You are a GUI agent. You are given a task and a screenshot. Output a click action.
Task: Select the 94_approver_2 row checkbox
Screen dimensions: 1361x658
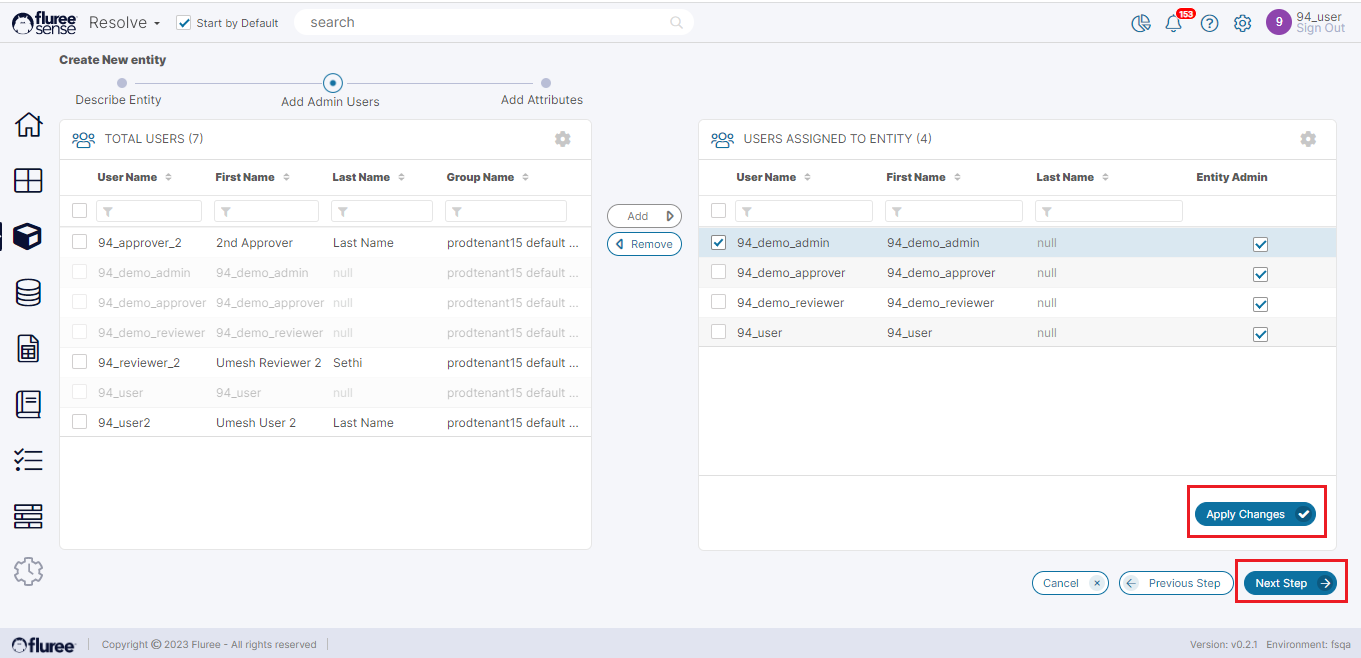pos(80,242)
